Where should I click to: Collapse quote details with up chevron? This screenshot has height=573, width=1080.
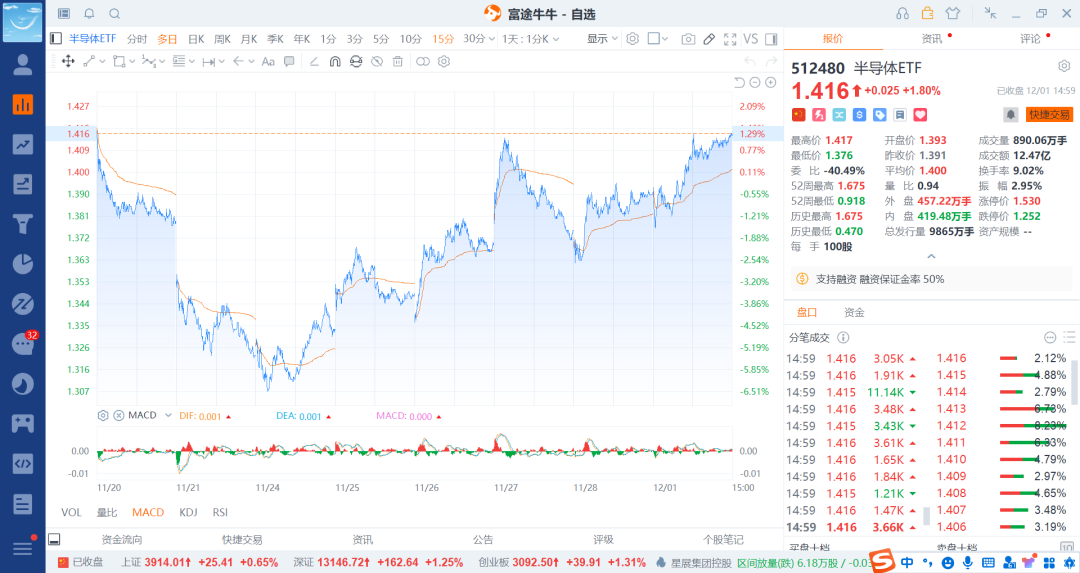point(931,256)
